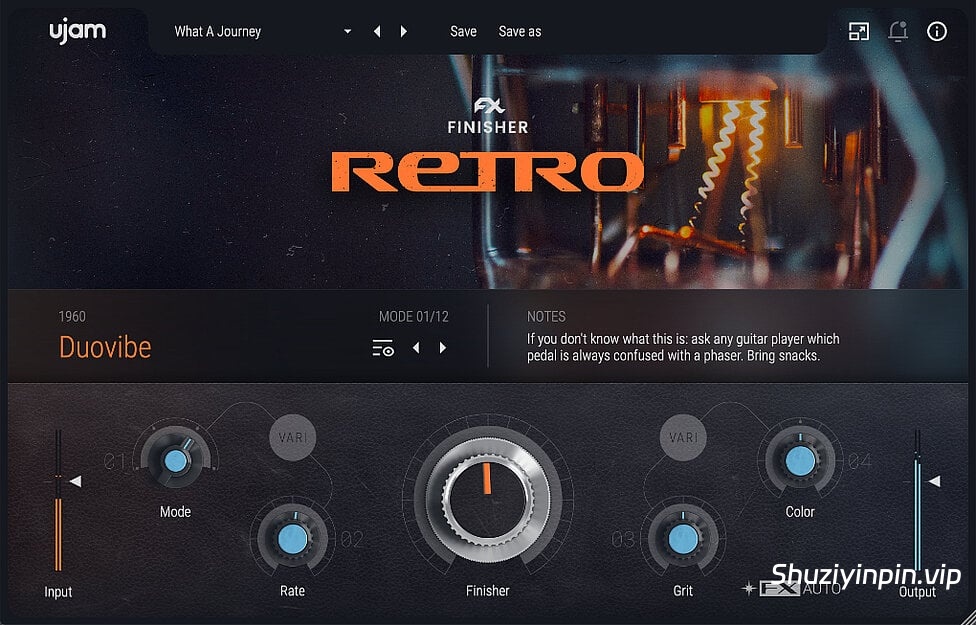Click the Mode knob
This screenshot has height=625, width=976.
(176, 461)
